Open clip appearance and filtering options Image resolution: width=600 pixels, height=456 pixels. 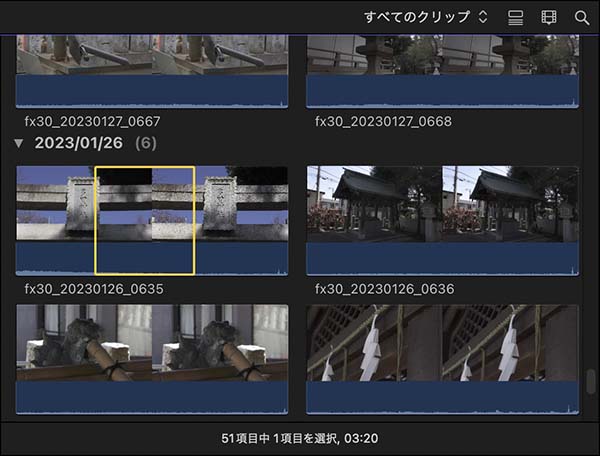(x=549, y=17)
